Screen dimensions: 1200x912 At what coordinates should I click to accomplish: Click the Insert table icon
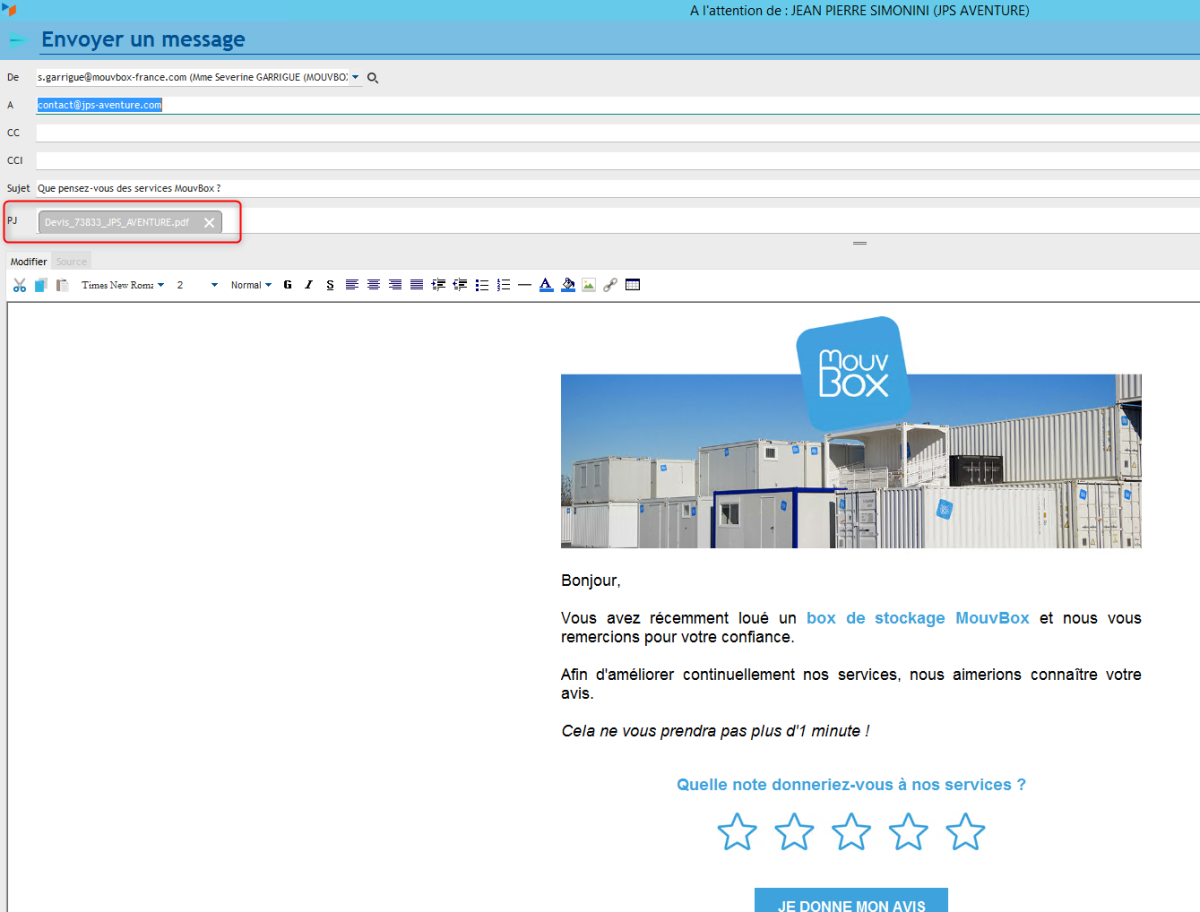pyautogui.click(x=632, y=285)
